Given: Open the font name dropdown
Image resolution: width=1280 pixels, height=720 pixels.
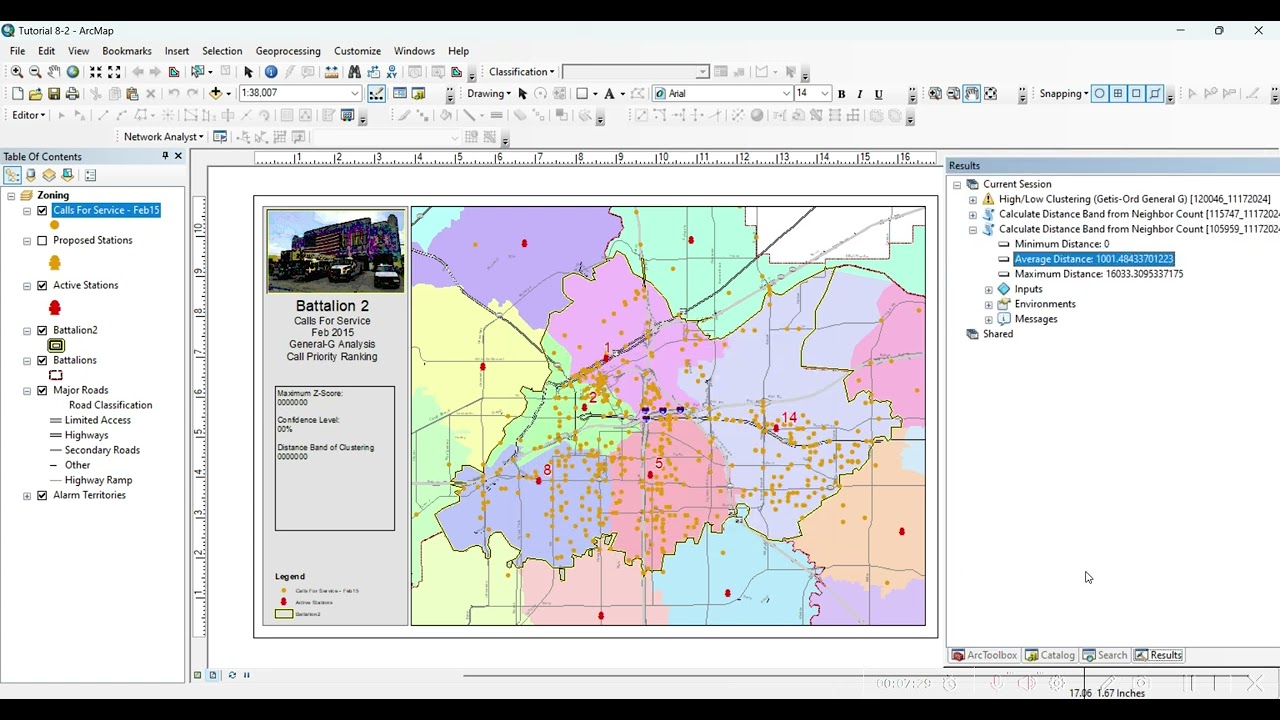Looking at the screenshot, I should click(787, 94).
